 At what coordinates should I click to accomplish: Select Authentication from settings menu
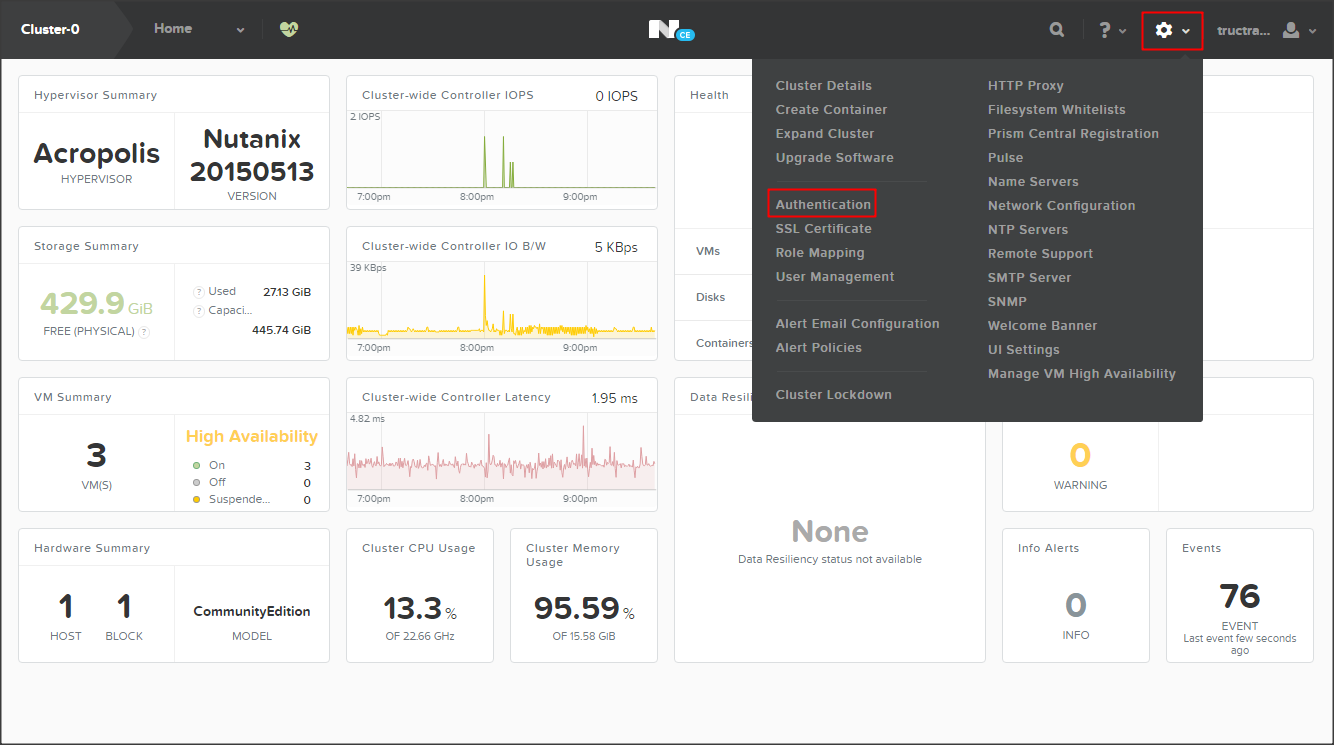click(x=823, y=205)
